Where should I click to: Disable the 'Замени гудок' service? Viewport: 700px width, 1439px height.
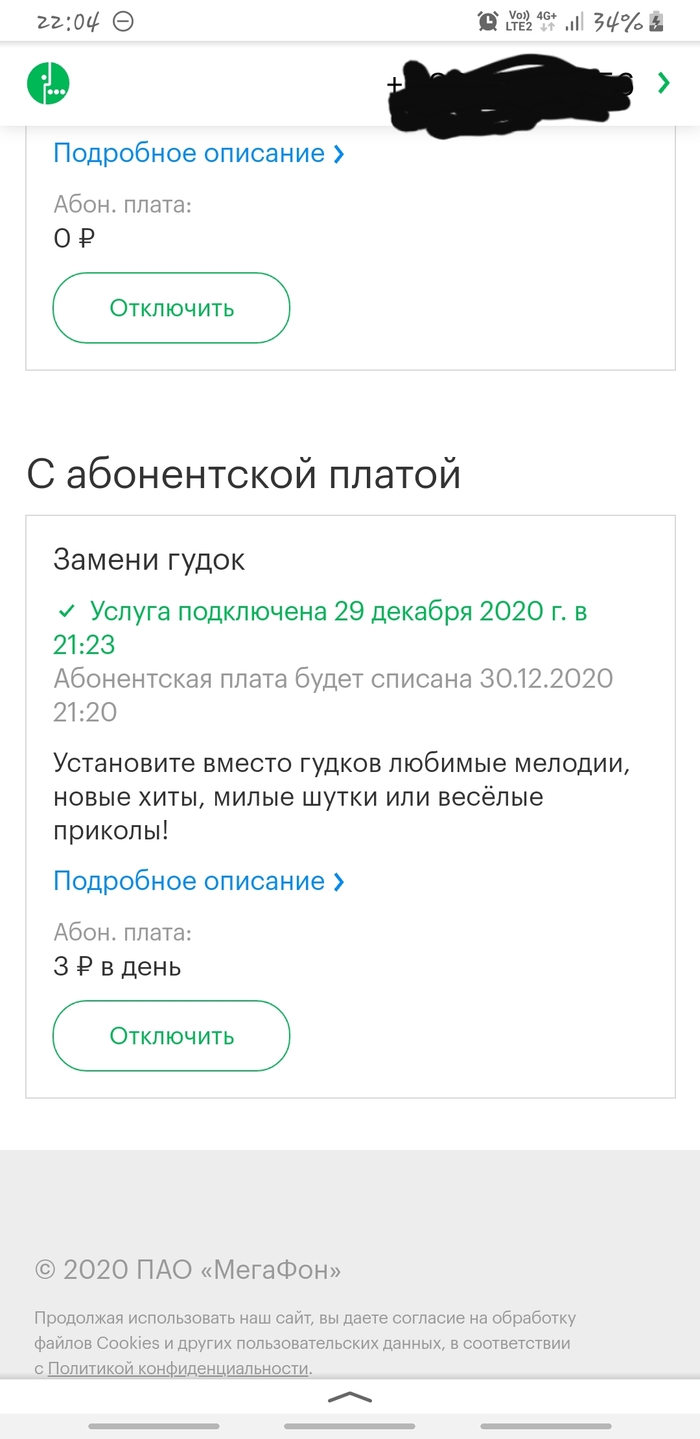(x=171, y=1036)
